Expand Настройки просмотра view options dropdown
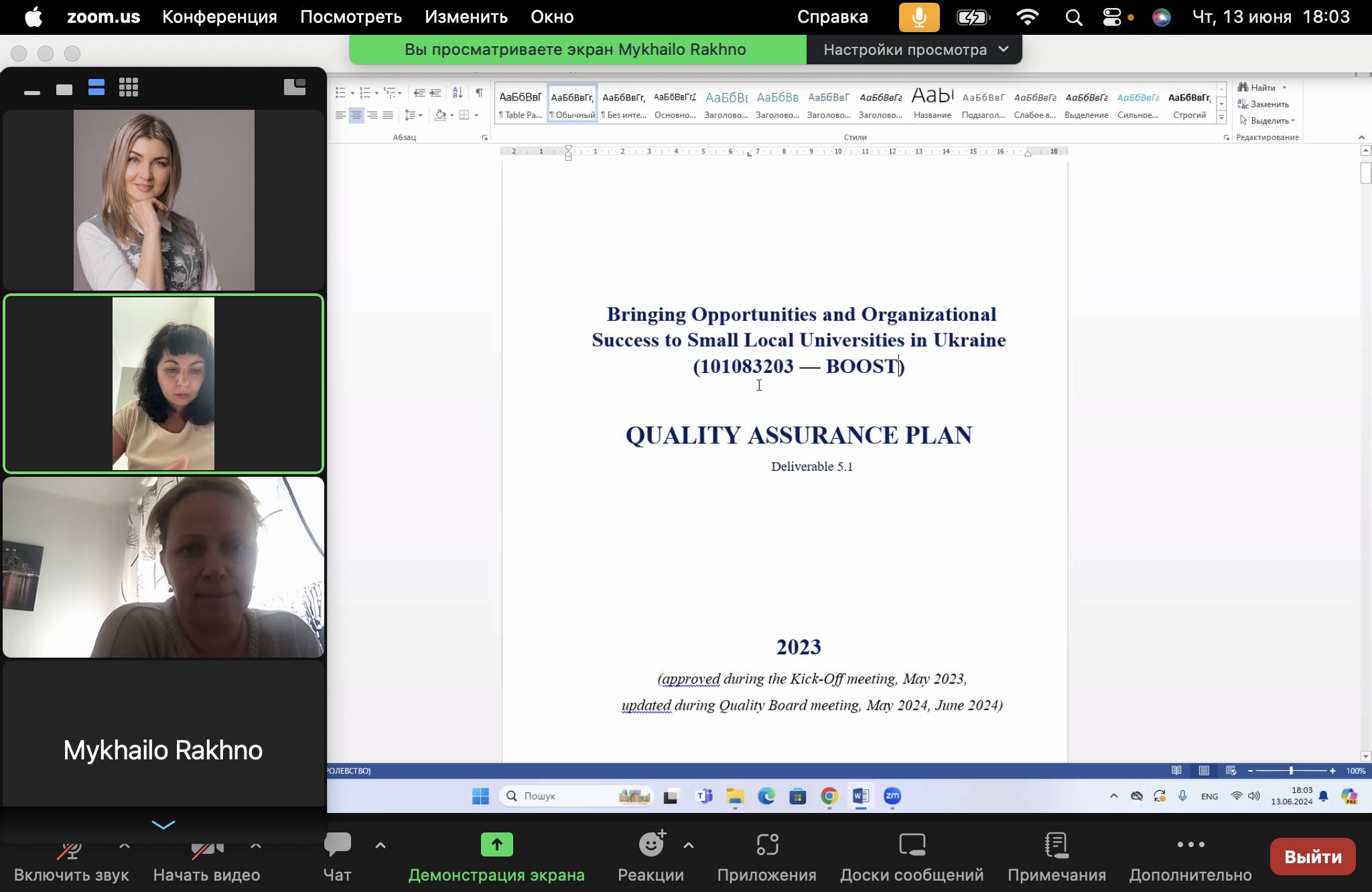Image resolution: width=1372 pixels, height=892 pixels. [915, 50]
